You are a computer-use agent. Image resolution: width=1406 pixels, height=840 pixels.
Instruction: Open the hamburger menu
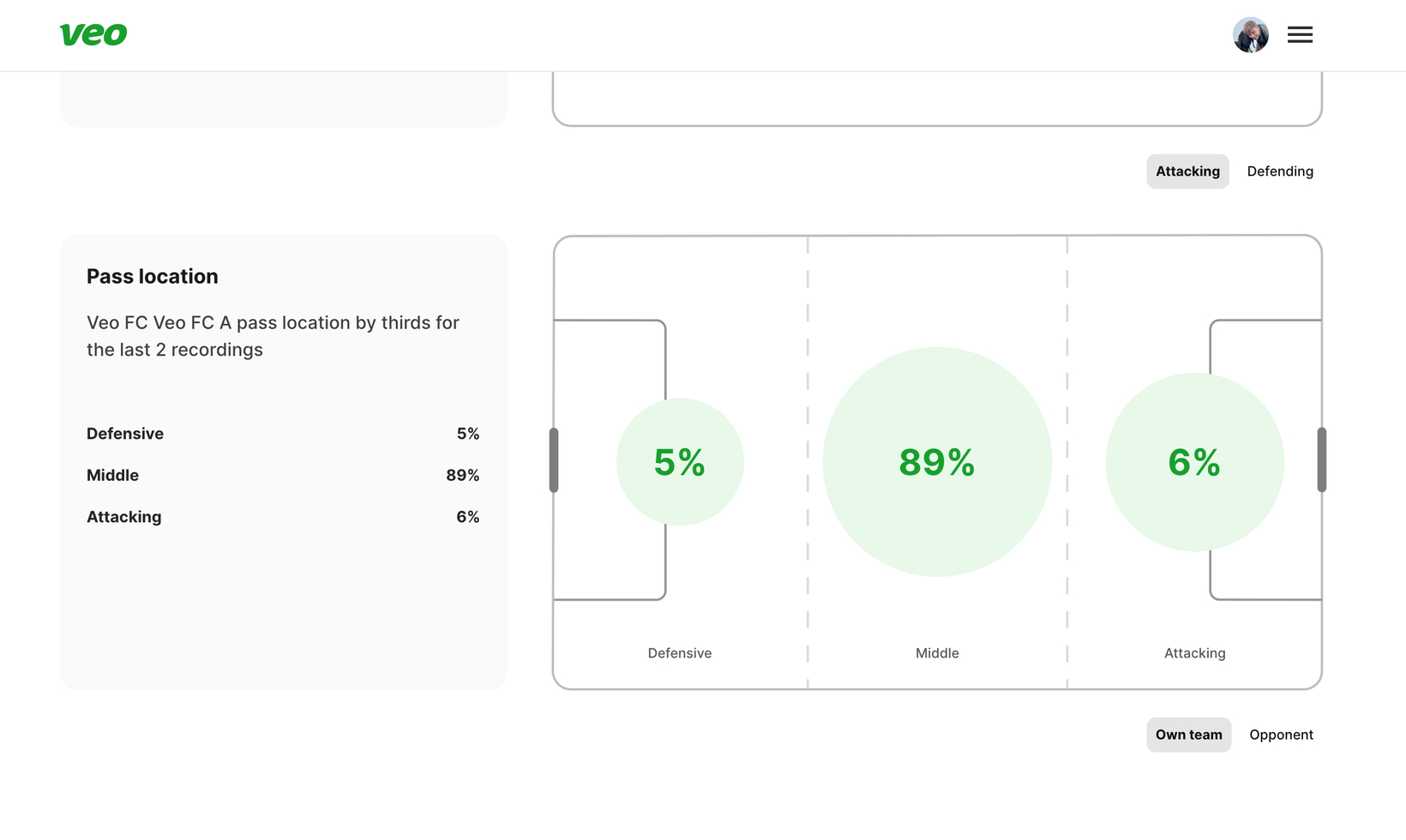(1300, 35)
